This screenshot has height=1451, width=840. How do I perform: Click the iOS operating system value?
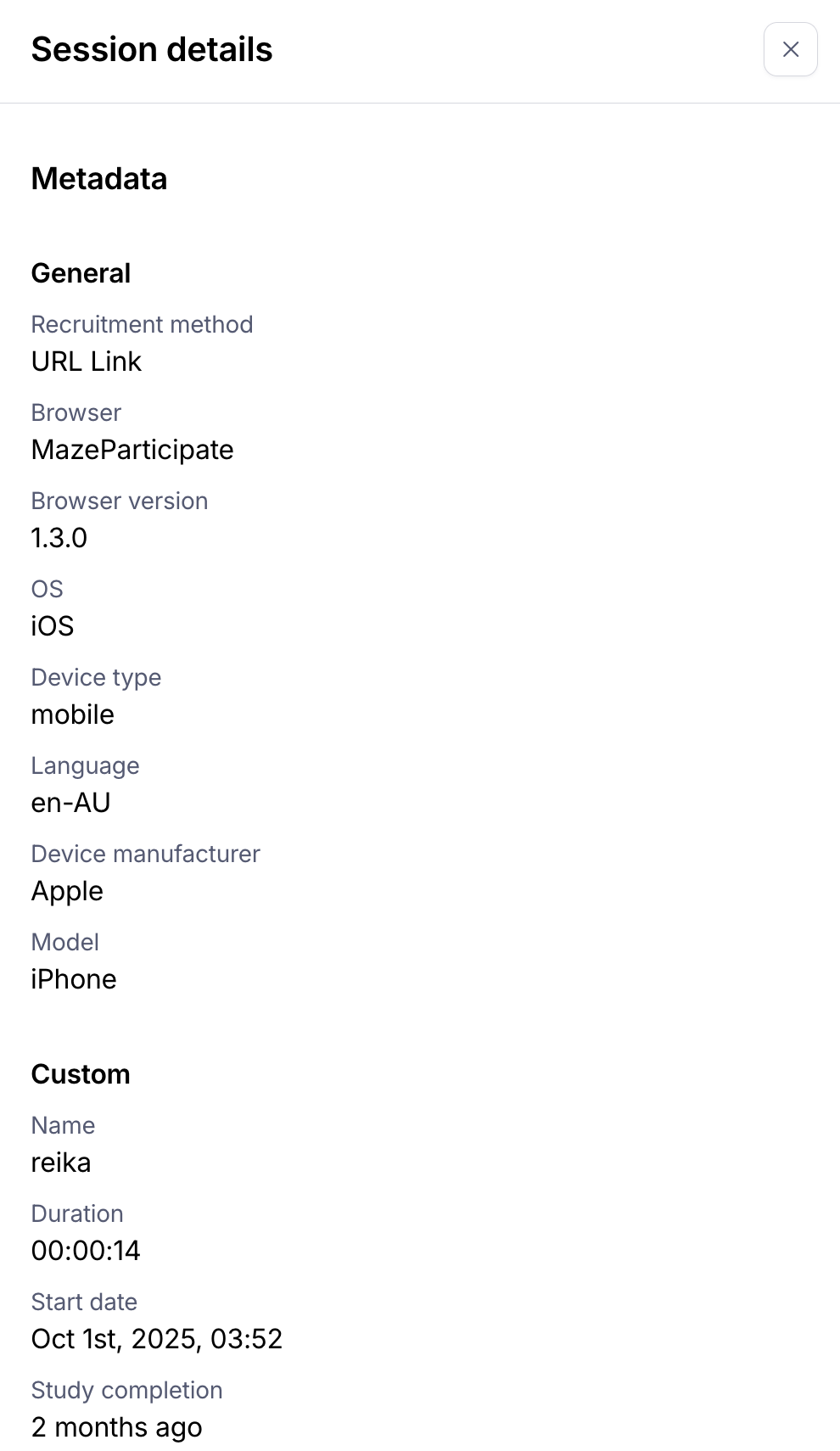tap(53, 626)
